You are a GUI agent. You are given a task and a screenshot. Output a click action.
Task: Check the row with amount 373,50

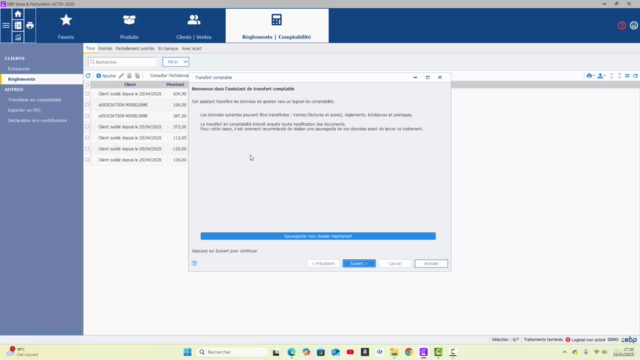click(x=87, y=127)
